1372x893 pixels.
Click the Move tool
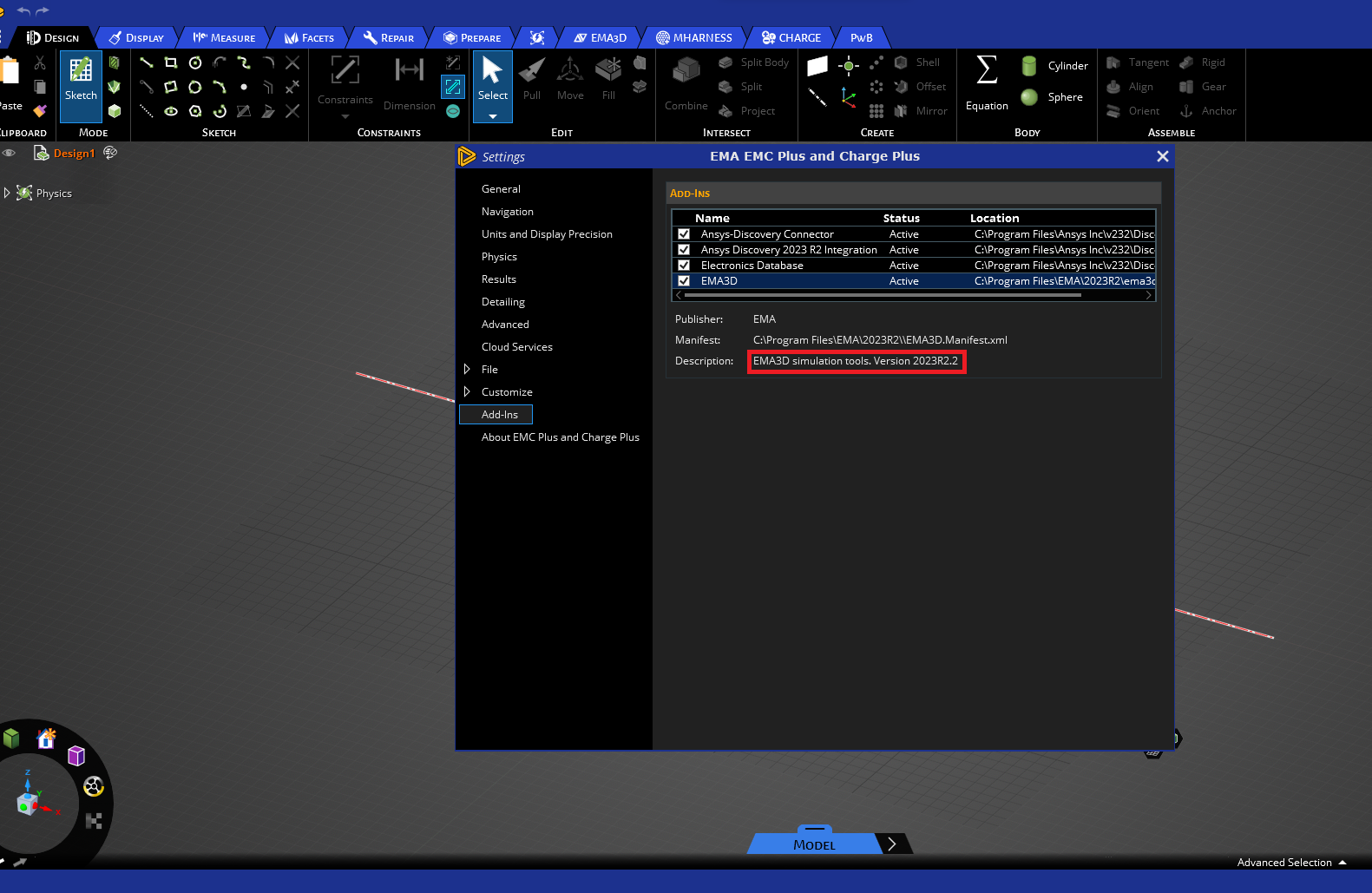coord(570,79)
